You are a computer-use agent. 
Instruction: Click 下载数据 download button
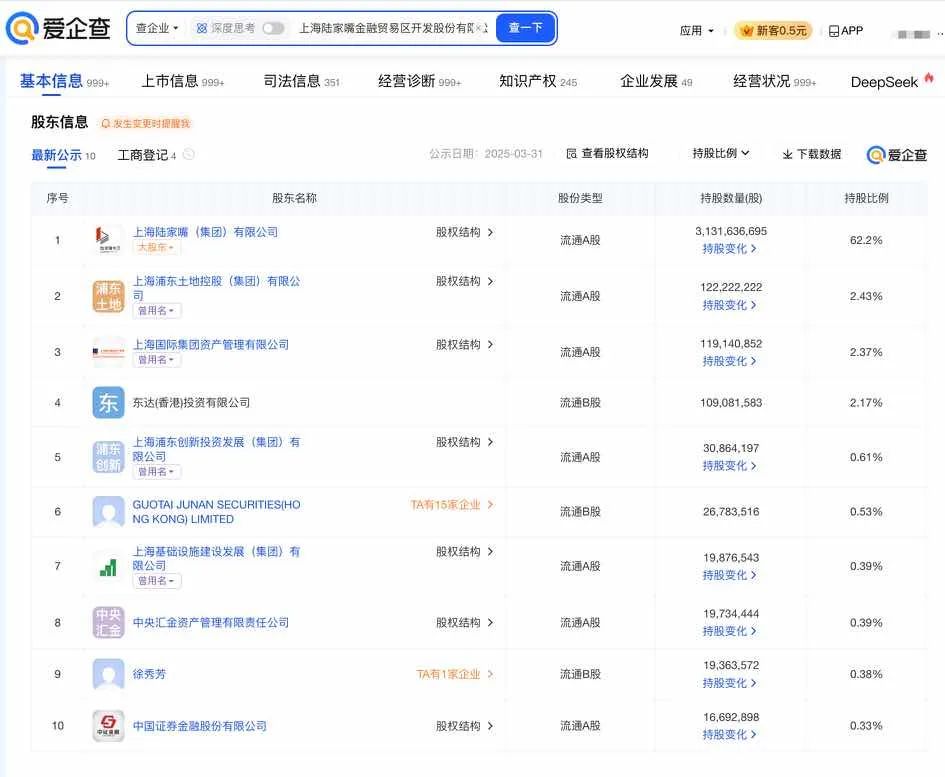(812, 154)
